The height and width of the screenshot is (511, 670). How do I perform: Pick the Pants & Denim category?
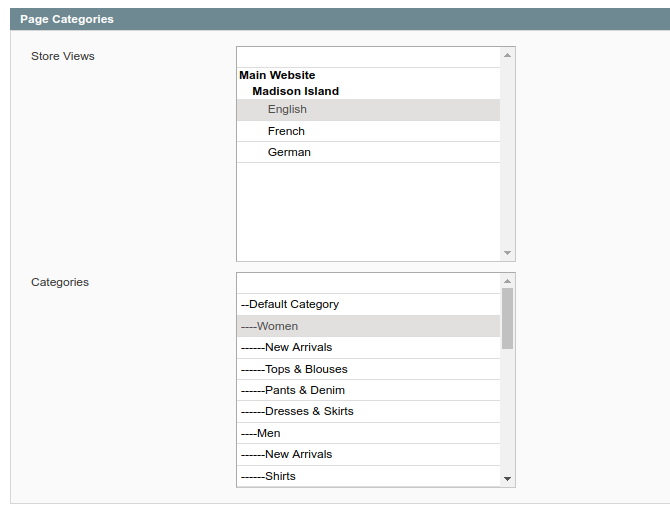[x=292, y=390]
